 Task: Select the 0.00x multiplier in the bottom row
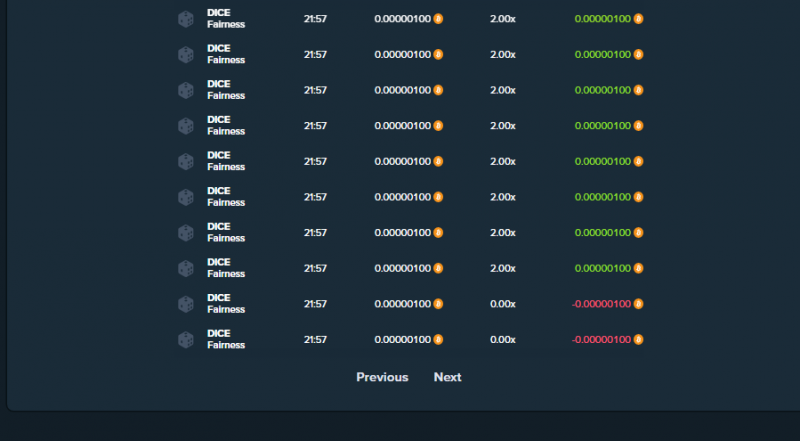[503, 339]
